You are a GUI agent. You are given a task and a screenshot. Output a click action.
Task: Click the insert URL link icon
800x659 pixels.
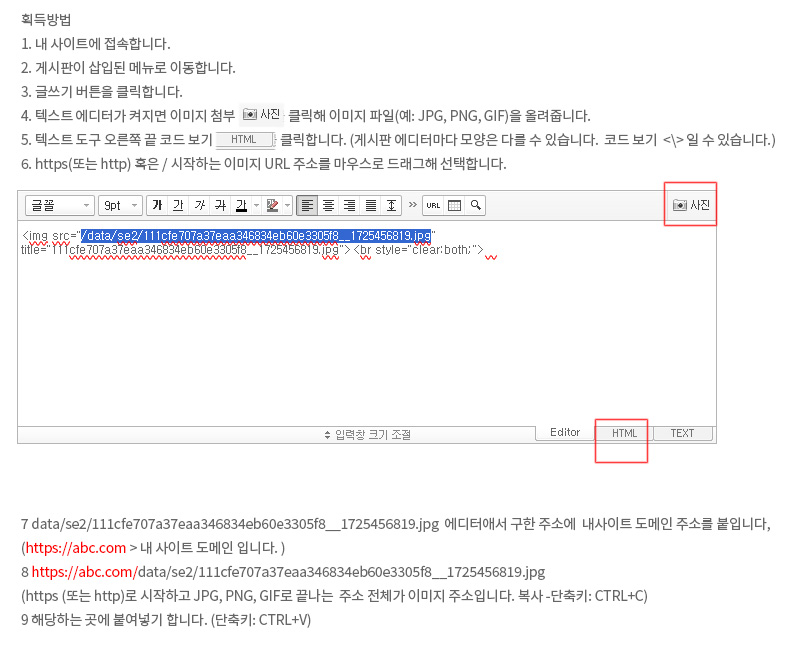(433, 205)
